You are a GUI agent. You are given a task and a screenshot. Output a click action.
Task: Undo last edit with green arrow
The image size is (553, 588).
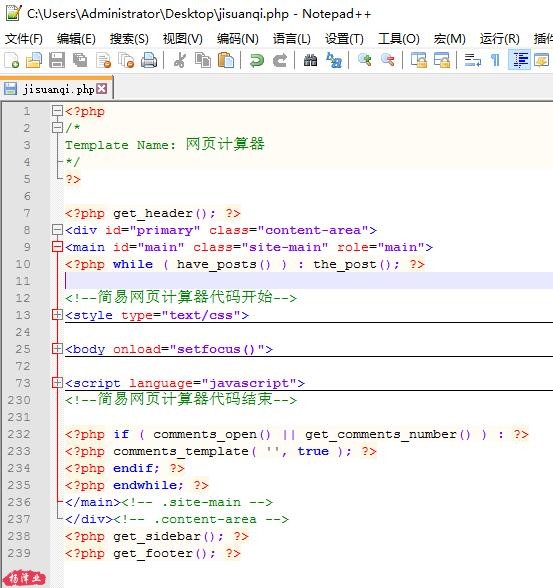coord(257,60)
